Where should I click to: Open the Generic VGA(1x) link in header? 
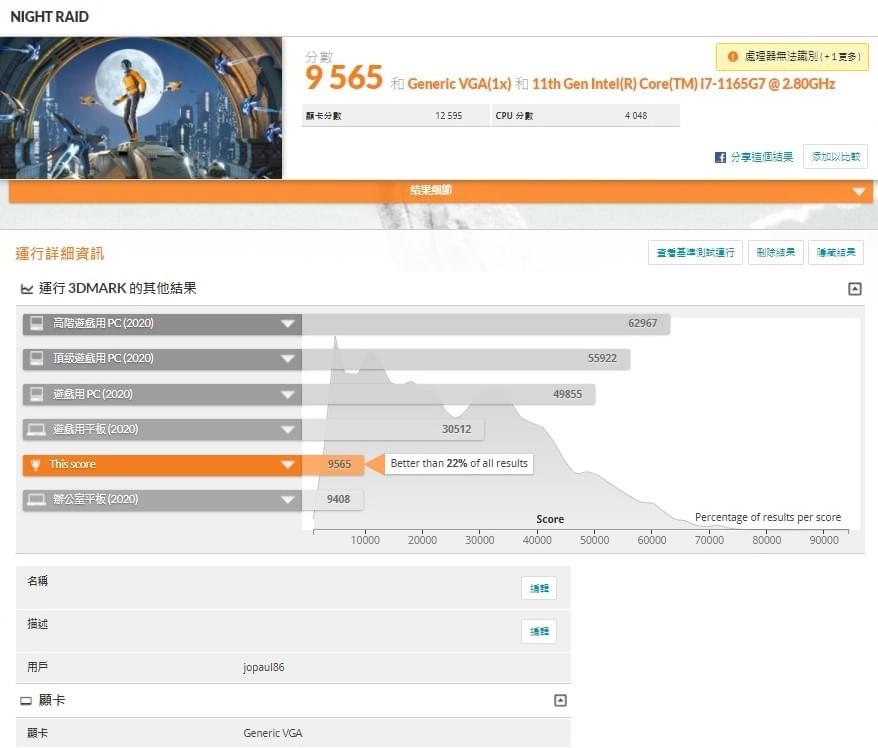pos(459,84)
